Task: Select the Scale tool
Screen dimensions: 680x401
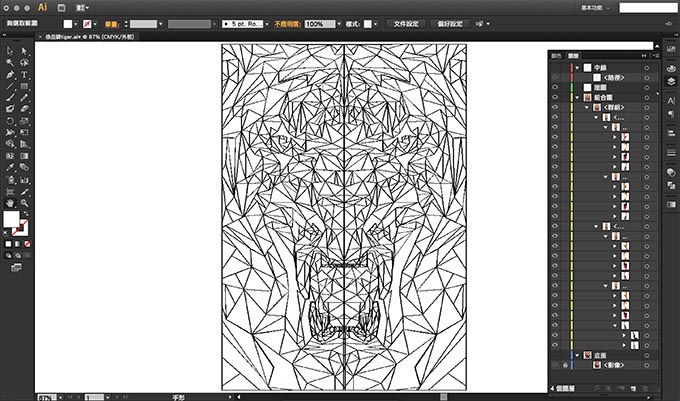Action: 24,121
